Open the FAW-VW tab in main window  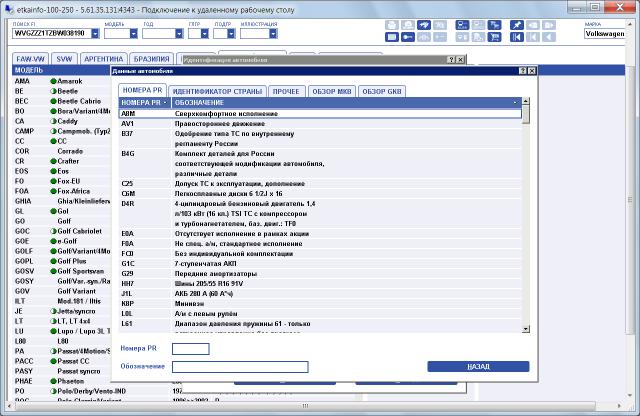[x=31, y=59]
